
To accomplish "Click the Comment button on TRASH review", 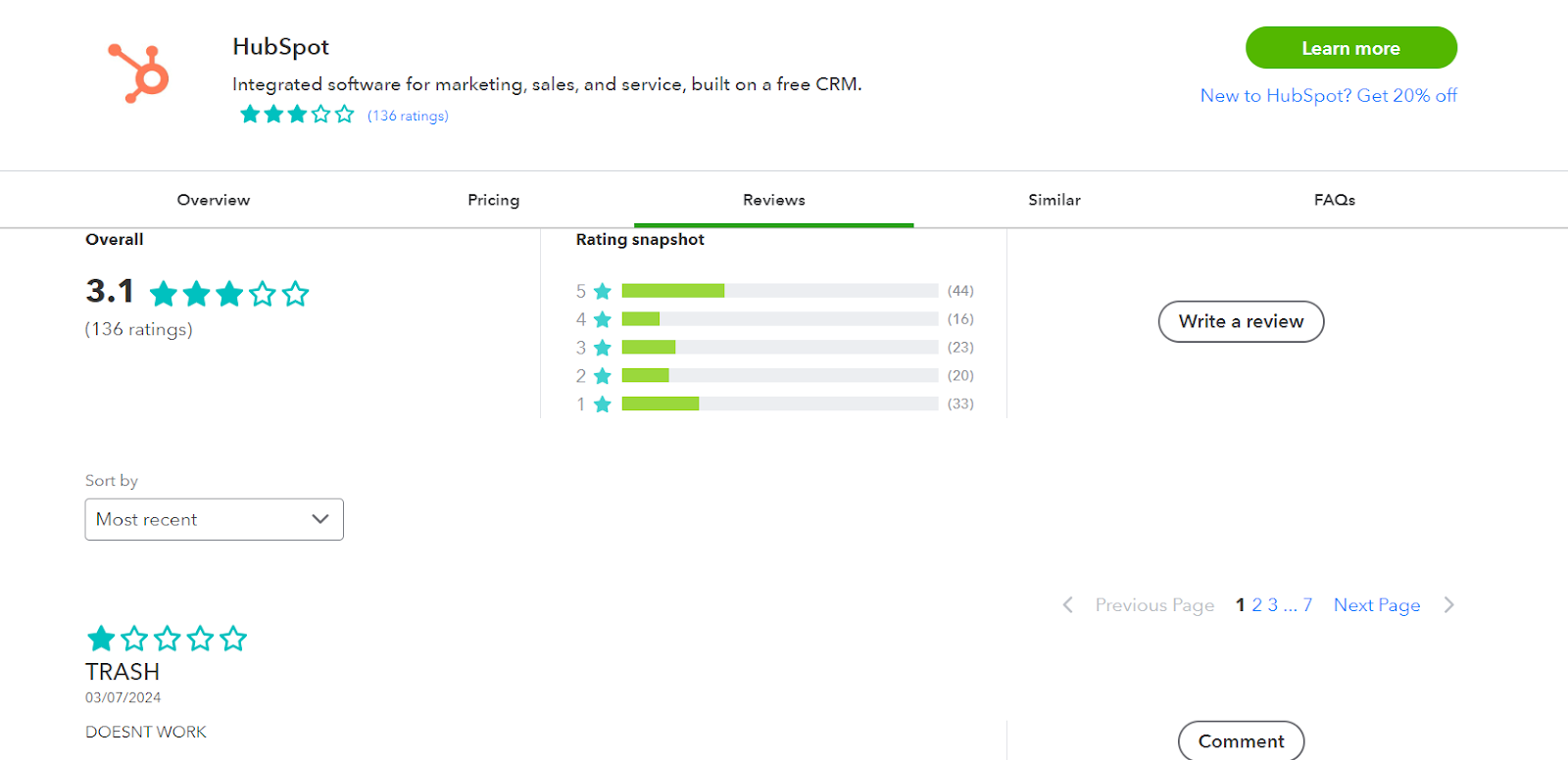I will click(1241, 740).
